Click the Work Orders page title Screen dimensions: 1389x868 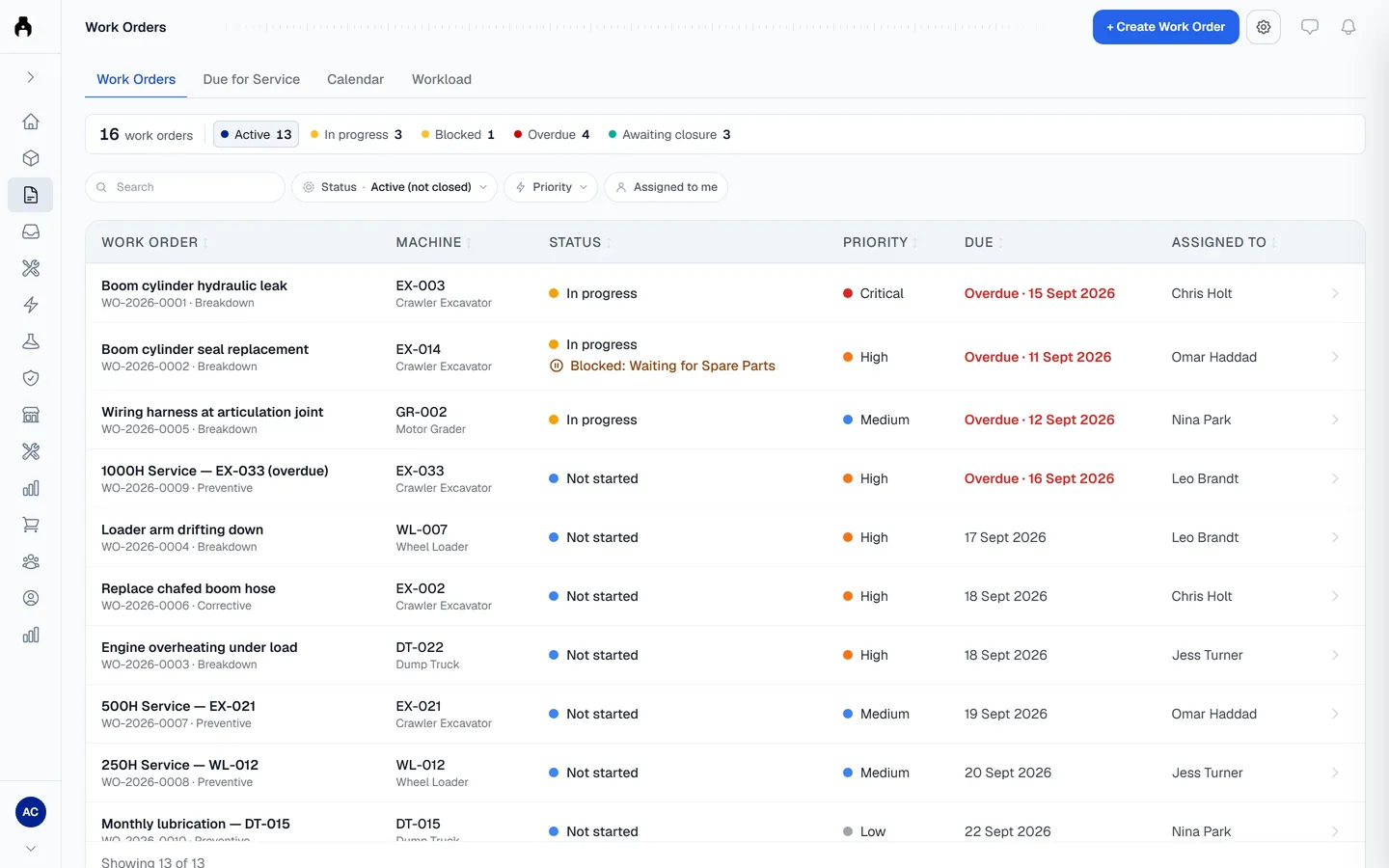click(125, 27)
